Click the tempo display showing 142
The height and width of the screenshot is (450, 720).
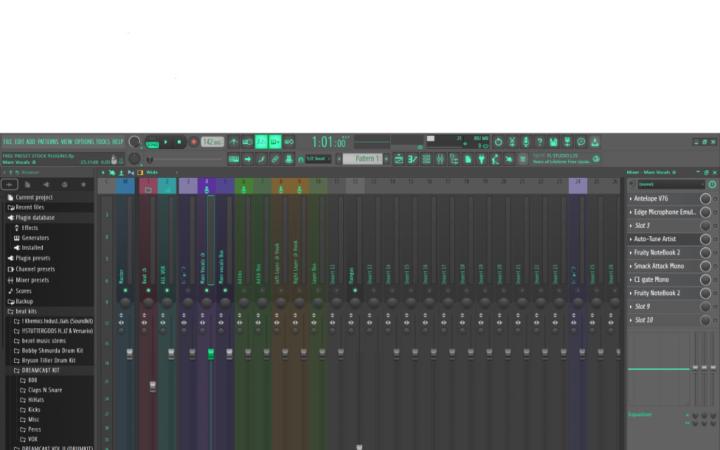(x=211, y=142)
